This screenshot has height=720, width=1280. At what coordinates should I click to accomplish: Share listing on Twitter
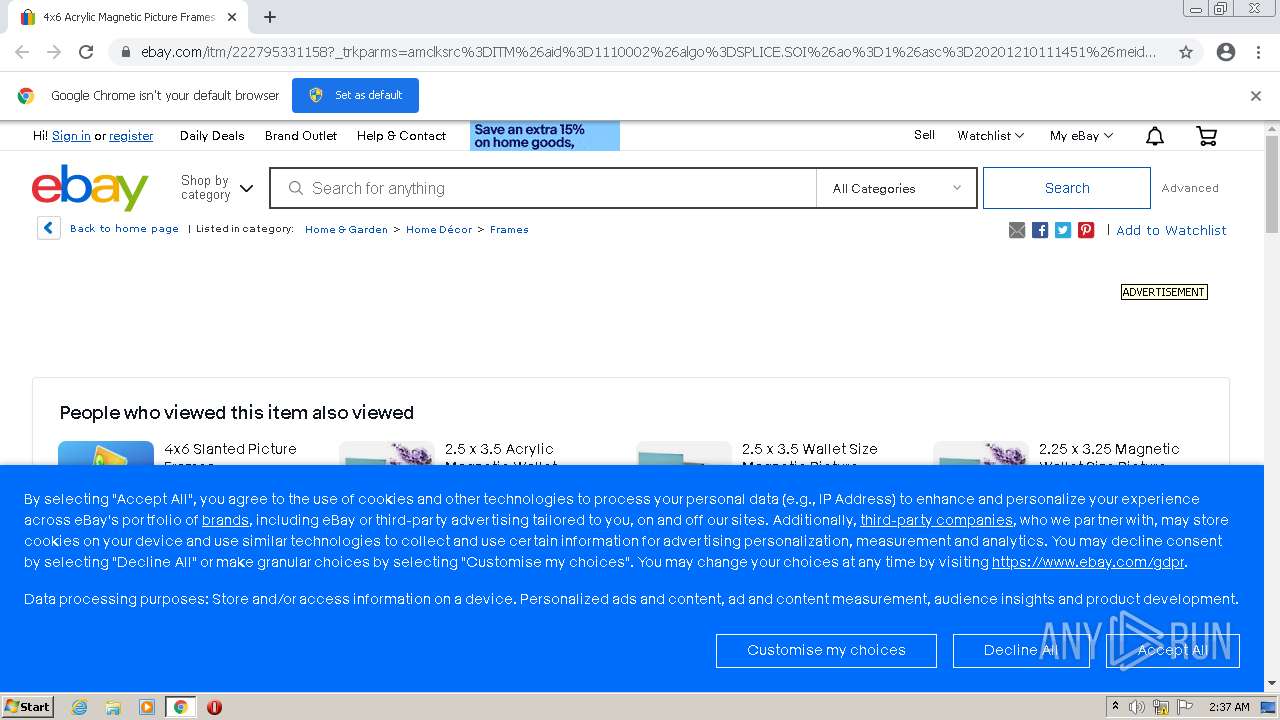[1063, 230]
